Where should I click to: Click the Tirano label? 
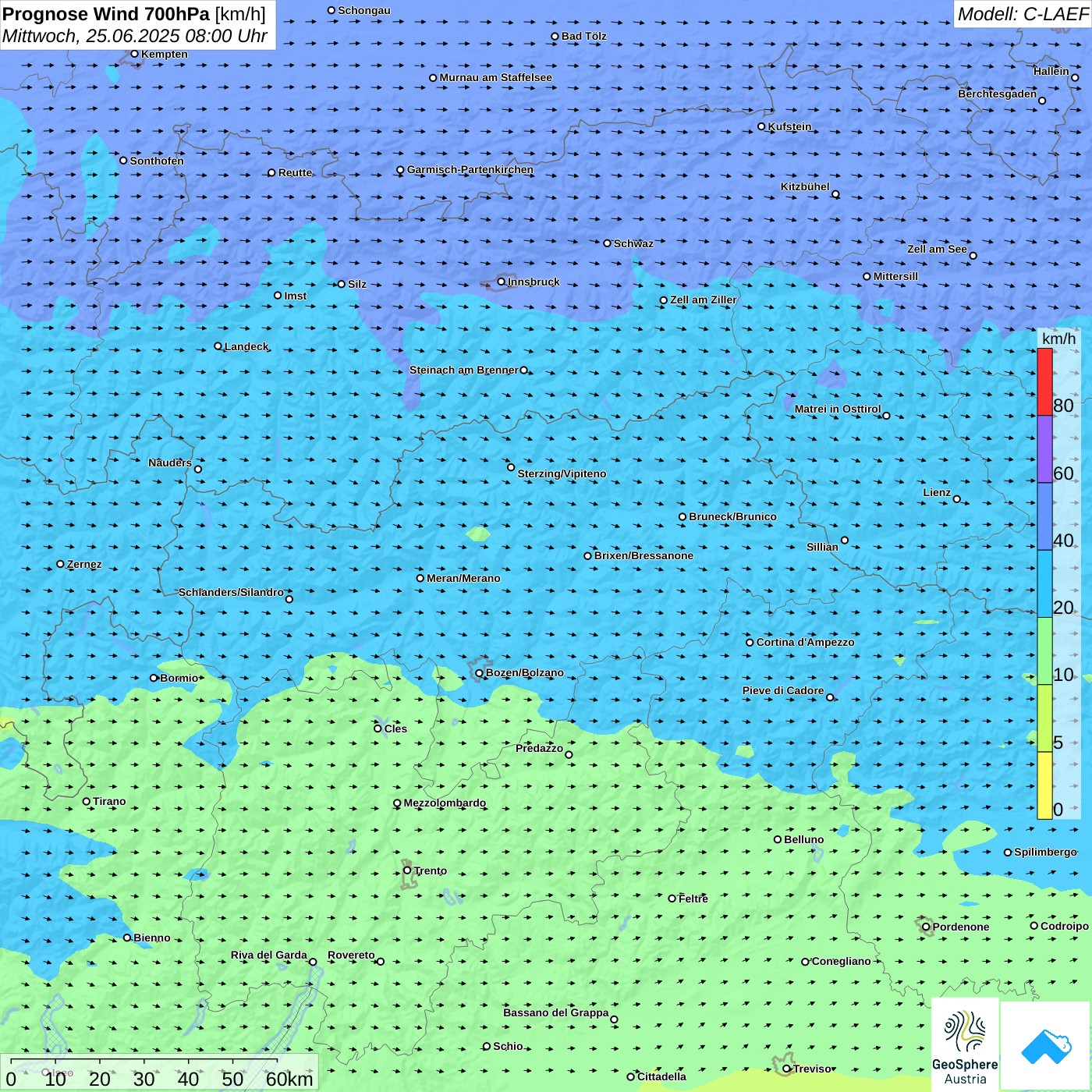pyautogui.click(x=109, y=801)
